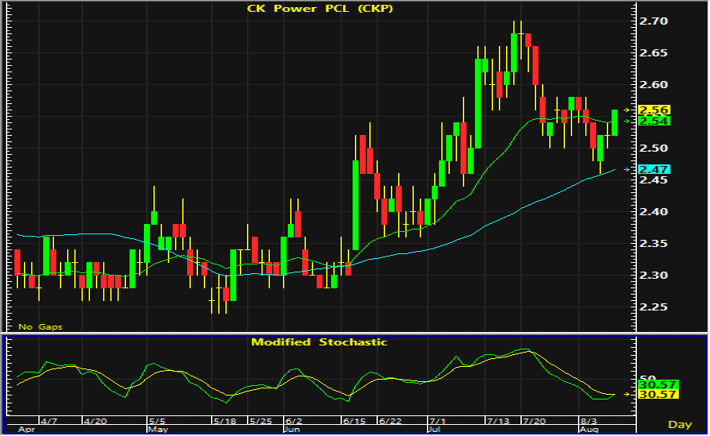Click the 5/5 date marker

[158, 421]
